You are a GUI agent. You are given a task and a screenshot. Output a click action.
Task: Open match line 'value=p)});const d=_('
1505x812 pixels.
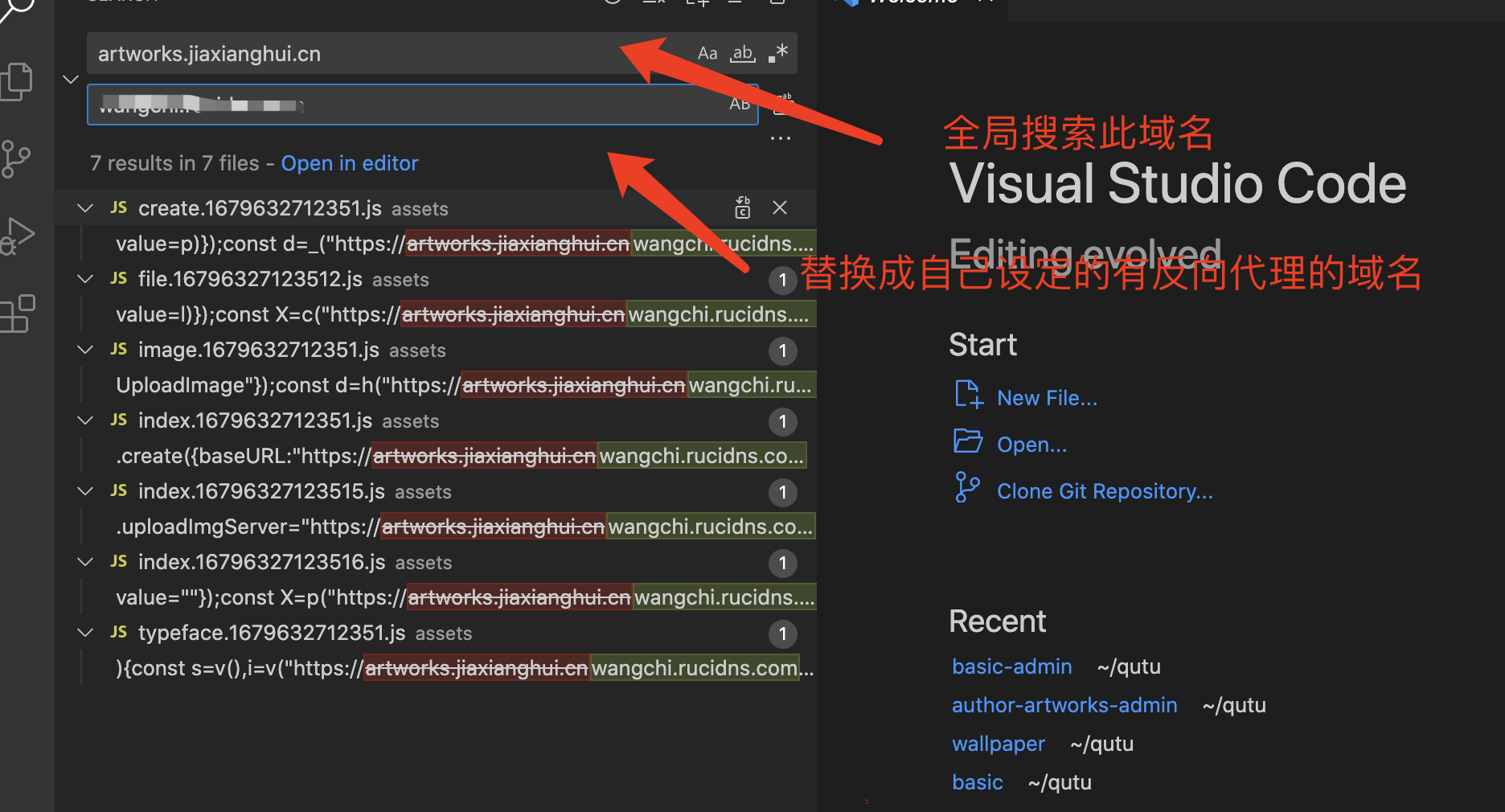click(x=465, y=244)
